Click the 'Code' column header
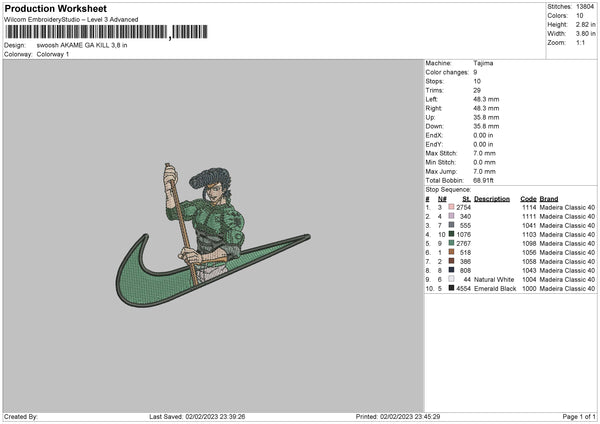Screen dimensions: 600x424 pos(528,199)
